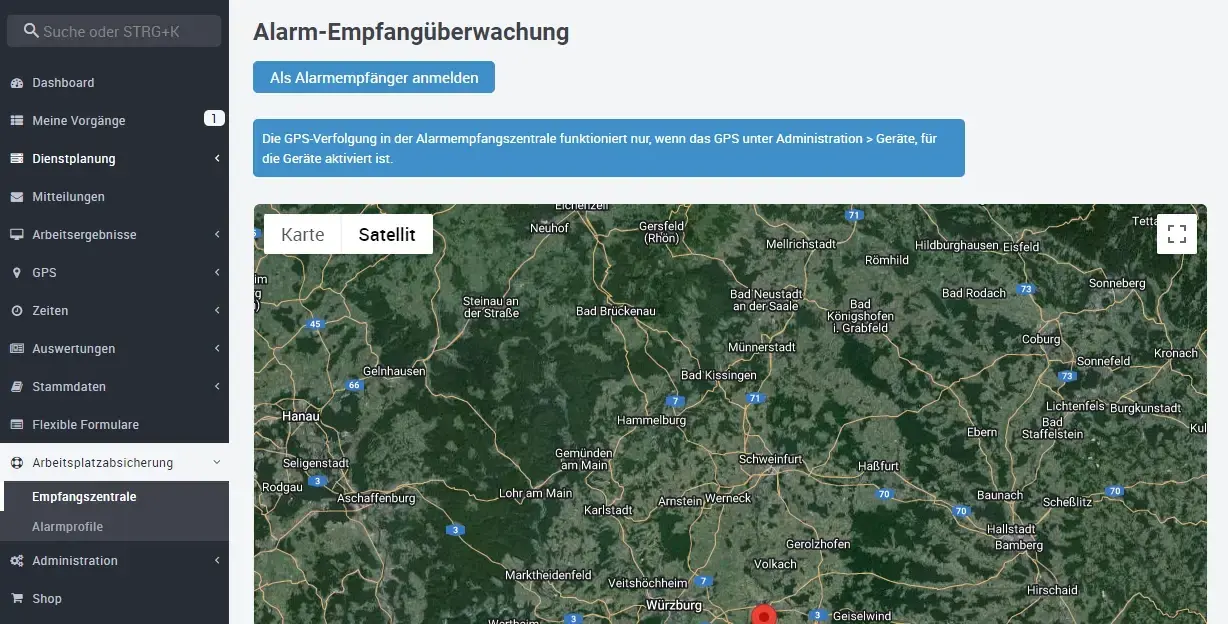
Task: Click the red alarm marker near Würzburg
Action: pos(764,615)
